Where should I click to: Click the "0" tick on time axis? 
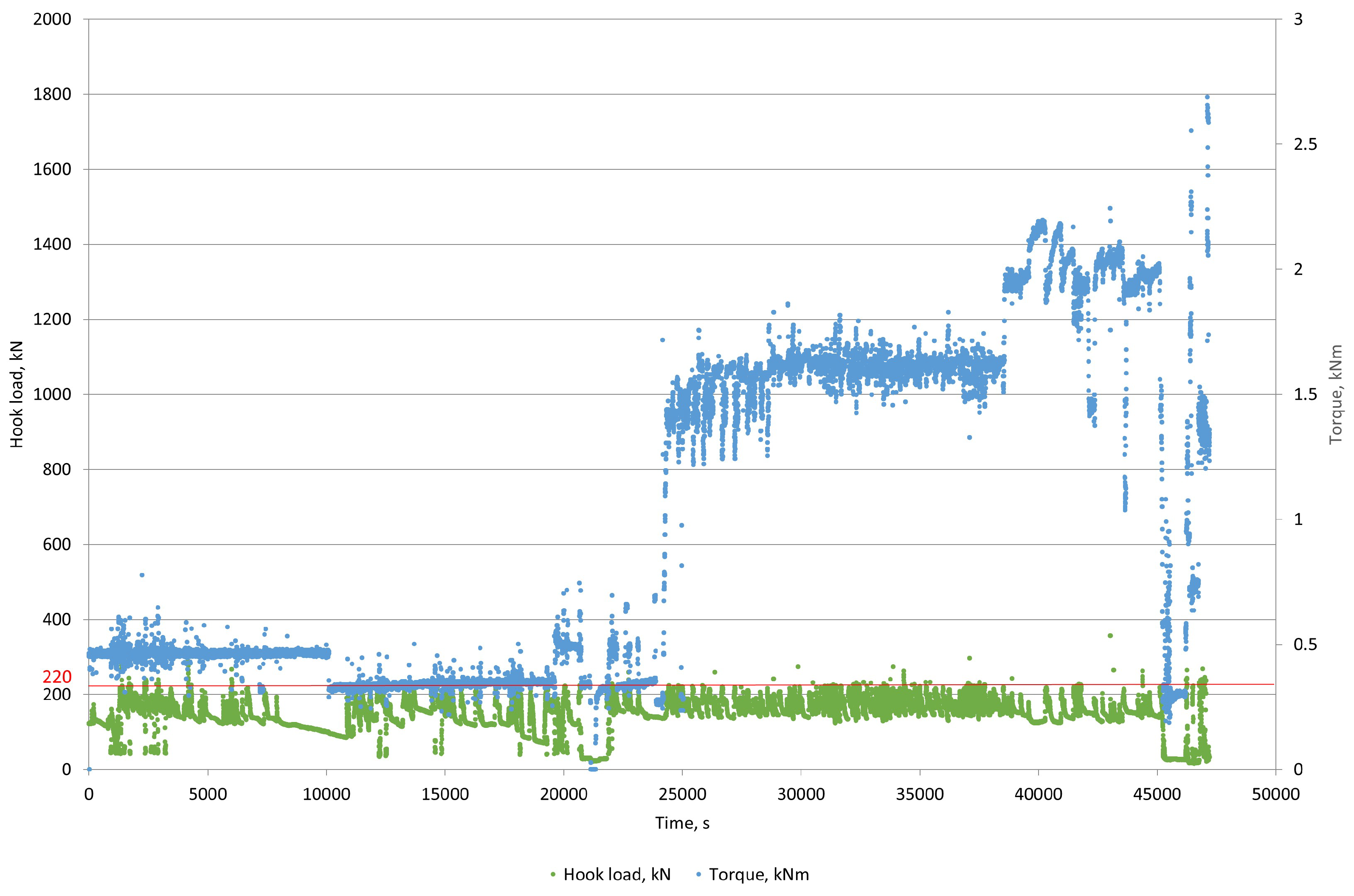tap(89, 794)
